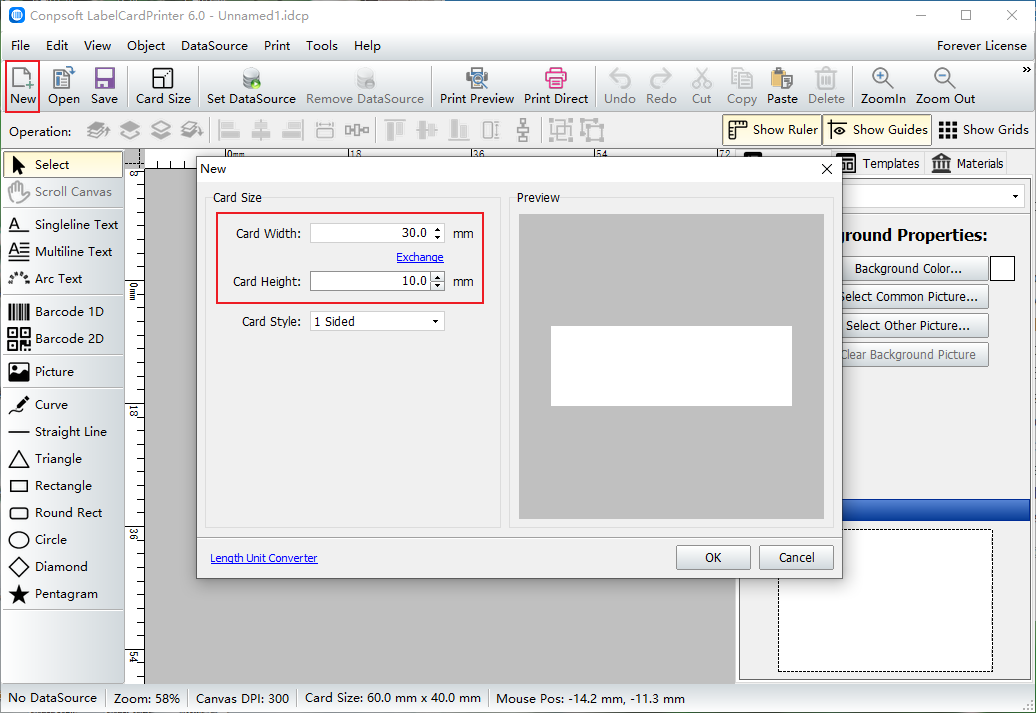Screen dimensions: 1036x713
Task: Save the card with Save icon
Action: click(104, 86)
